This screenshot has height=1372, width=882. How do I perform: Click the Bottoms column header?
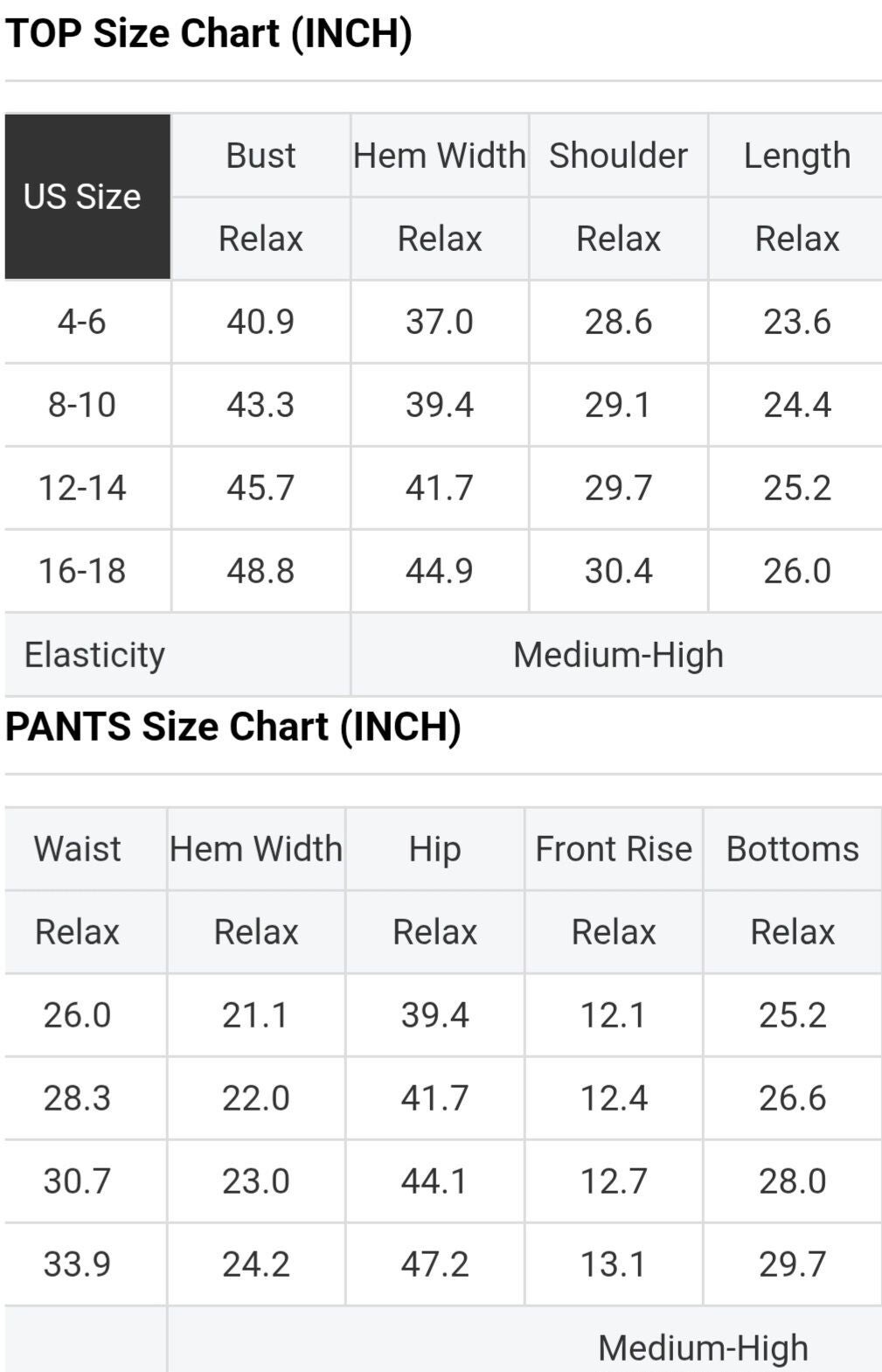pos(792,849)
